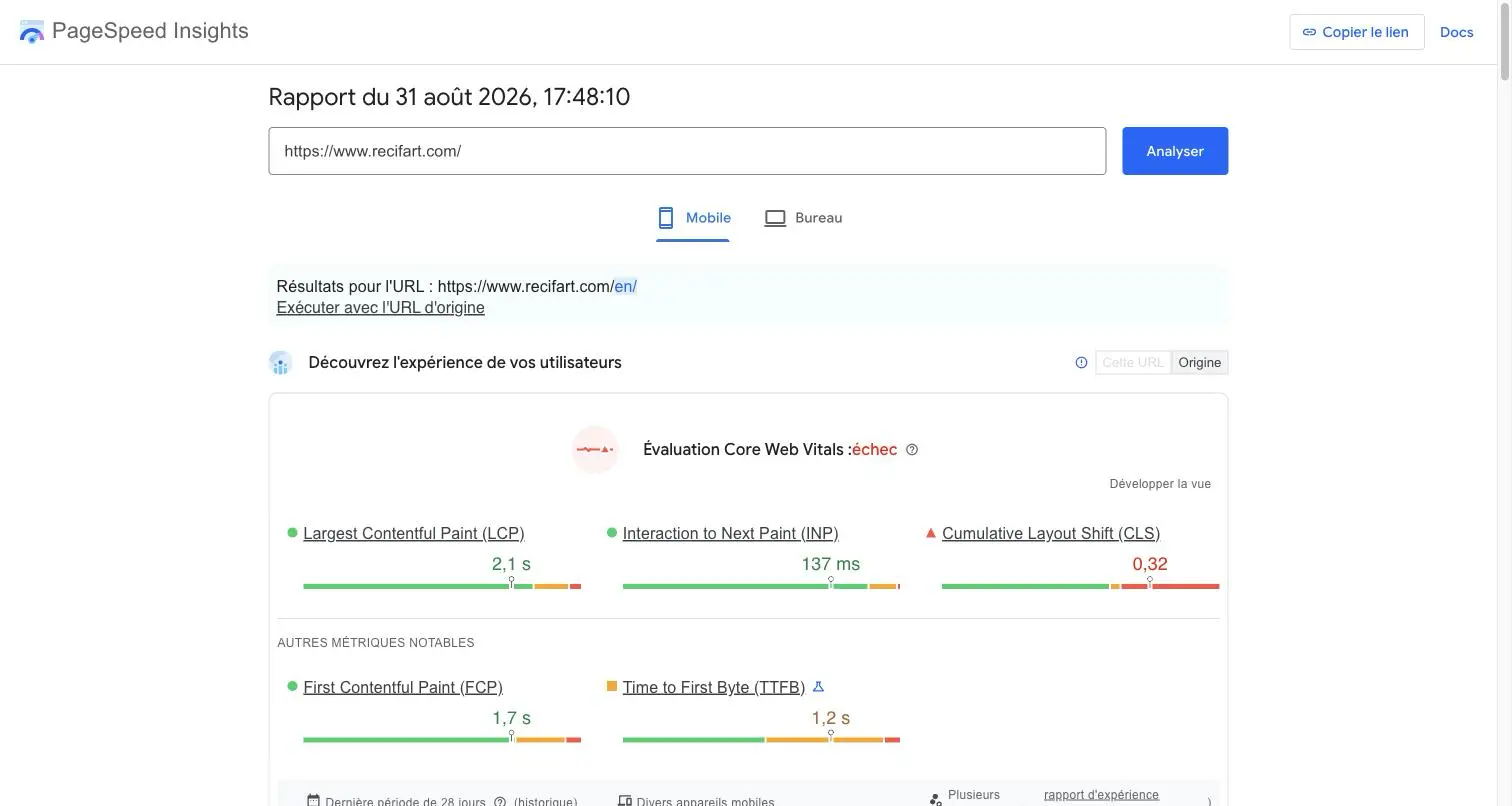Image resolution: width=1512 pixels, height=806 pixels.
Task: Click the PageSpeed Insights logo icon
Action: 32,32
